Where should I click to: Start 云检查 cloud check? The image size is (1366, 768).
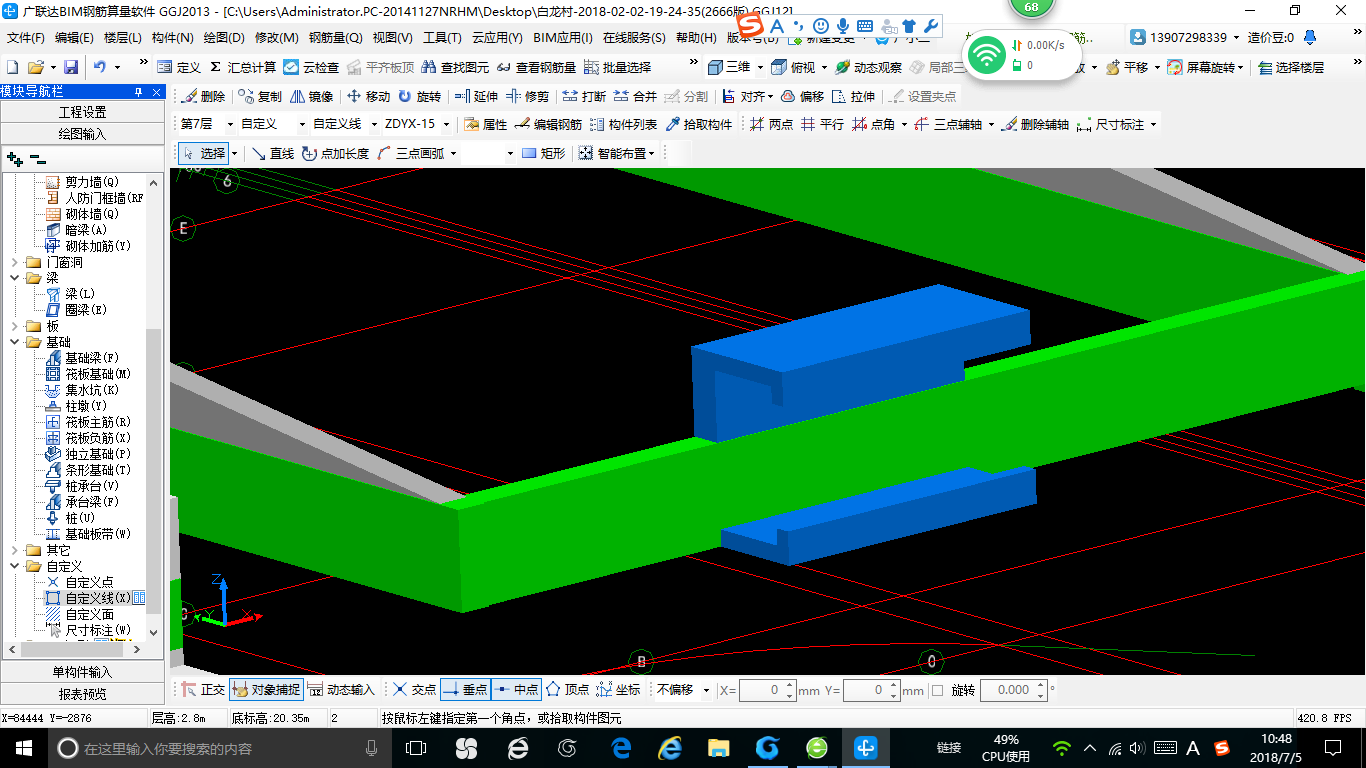(311, 67)
